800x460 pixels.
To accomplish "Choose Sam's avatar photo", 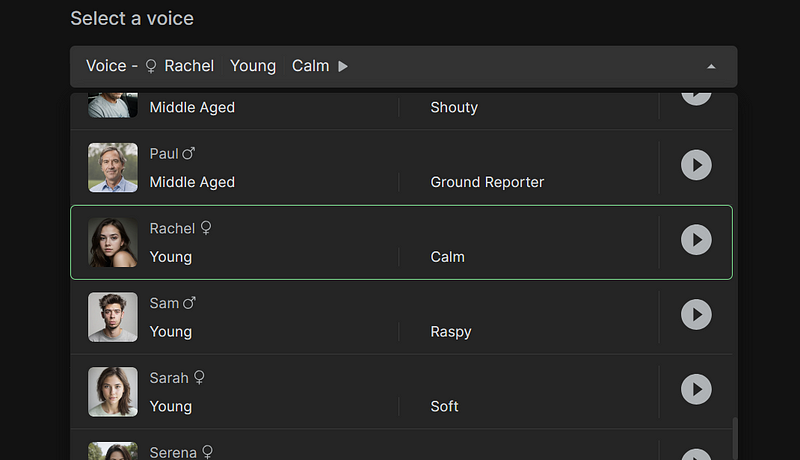I will [x=113, y=317].
